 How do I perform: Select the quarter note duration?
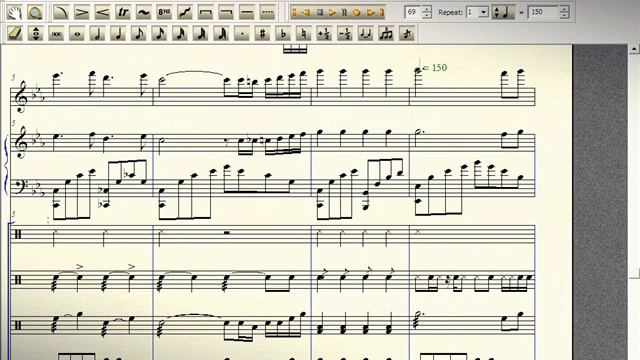point(118,33)
